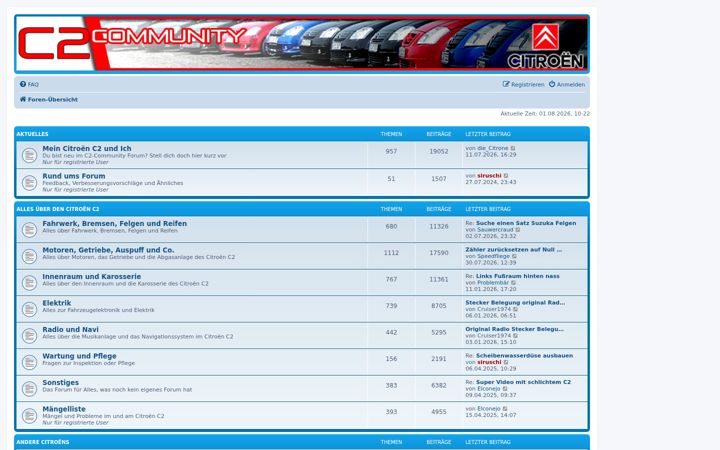Click the Registrieren link
Image resolution: width=720 pixels, height=450 pixels.
point(523,84)
